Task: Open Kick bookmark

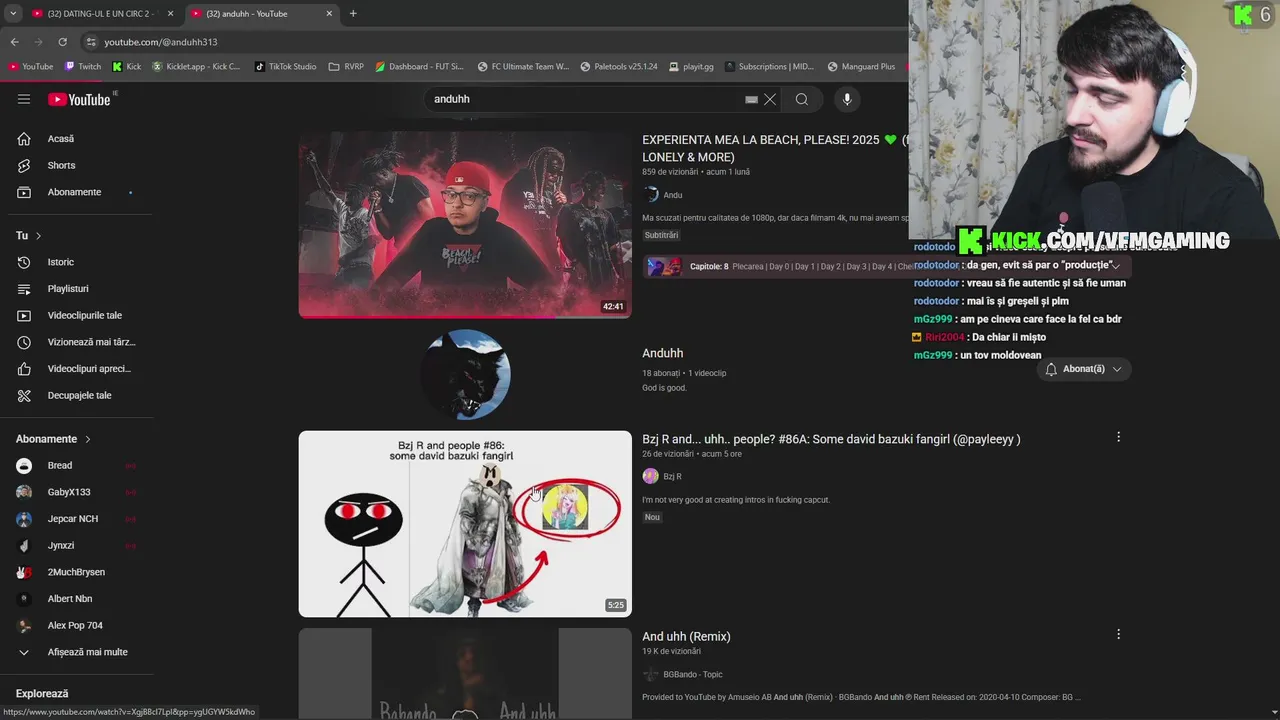Action: (x=127, y=67)
